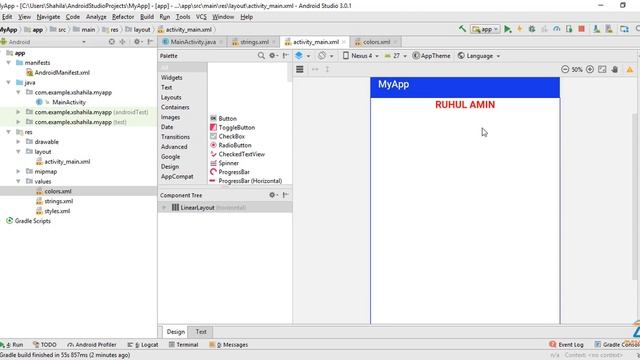Select RUHUL AMIN text in preview
The height and width of the screenshot is (360, 640).
[465, 104]
